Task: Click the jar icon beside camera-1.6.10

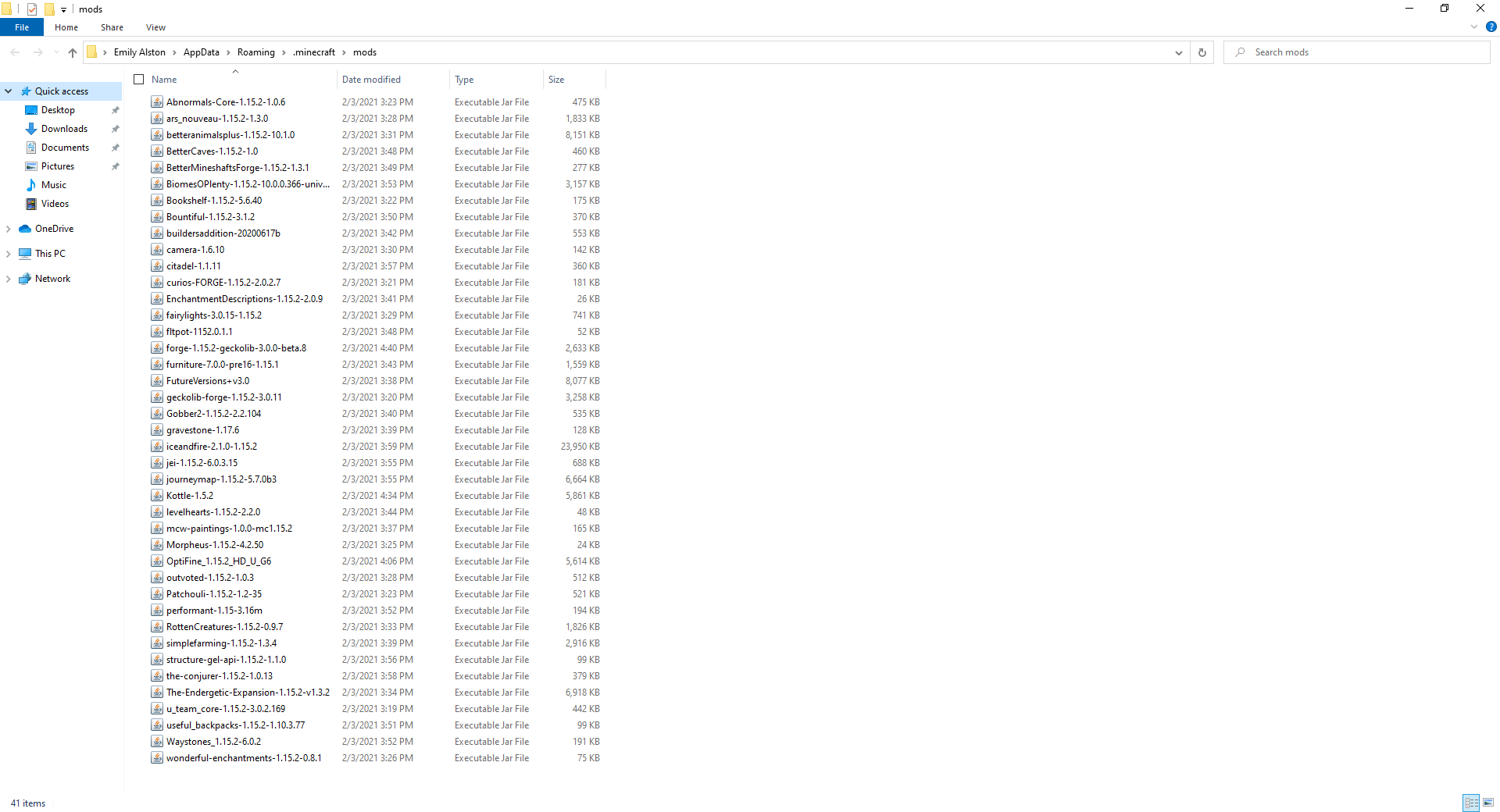Action: click(x=157, y=250)
